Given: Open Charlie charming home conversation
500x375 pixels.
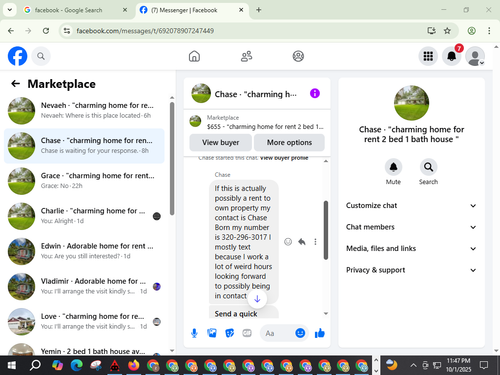Looking at the screenshot, I should pos(84,216).
